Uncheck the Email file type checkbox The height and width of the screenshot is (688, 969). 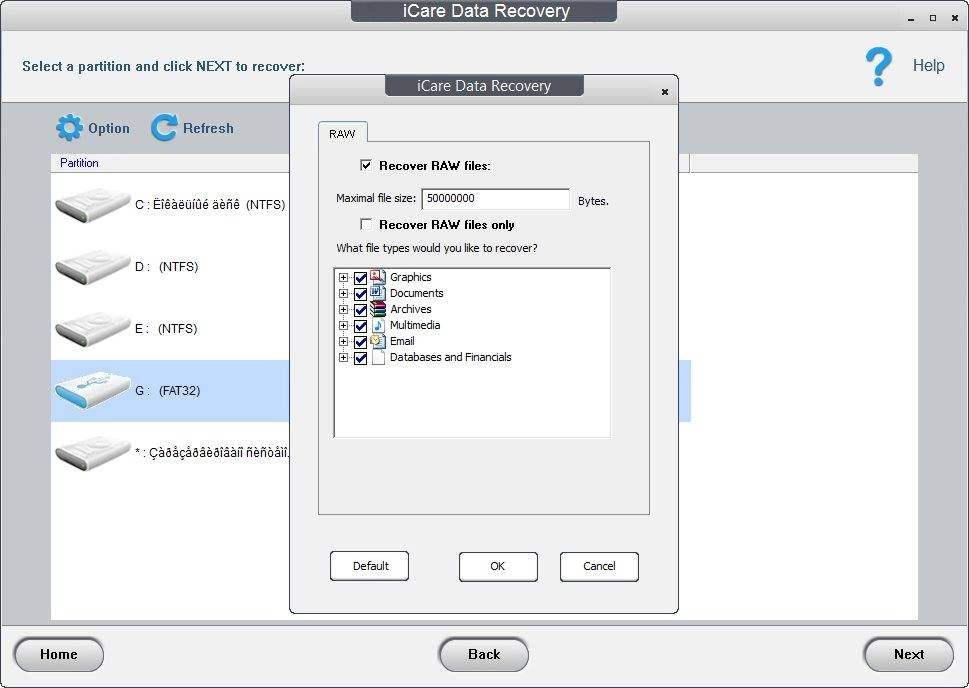[360, 342]
